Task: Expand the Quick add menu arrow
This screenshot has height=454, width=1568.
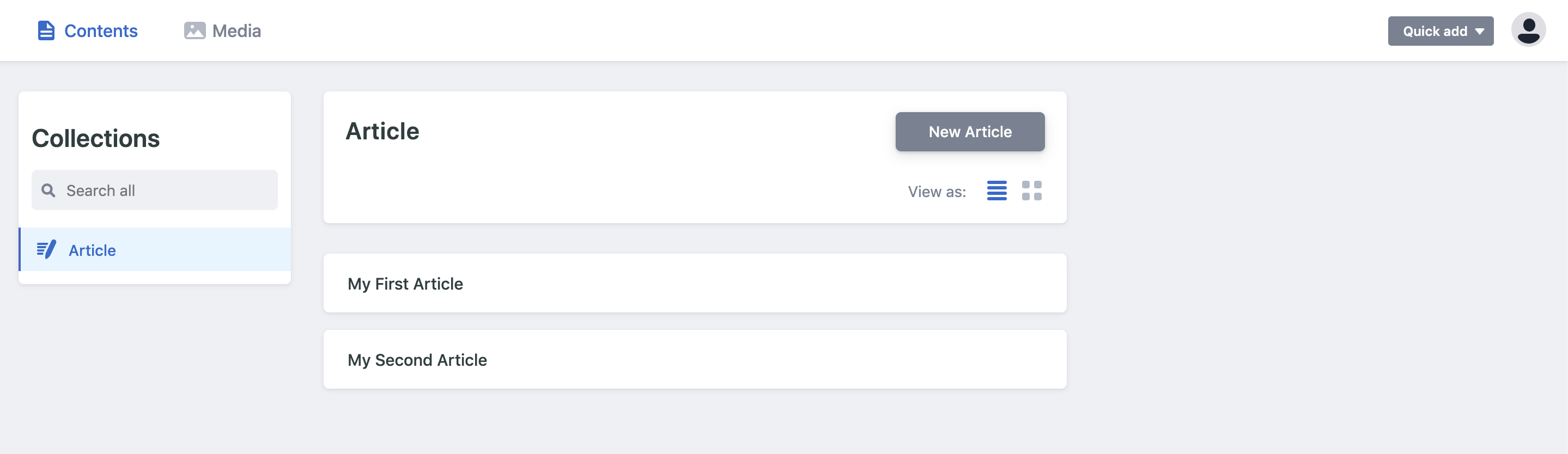Action: point(1480,31)
